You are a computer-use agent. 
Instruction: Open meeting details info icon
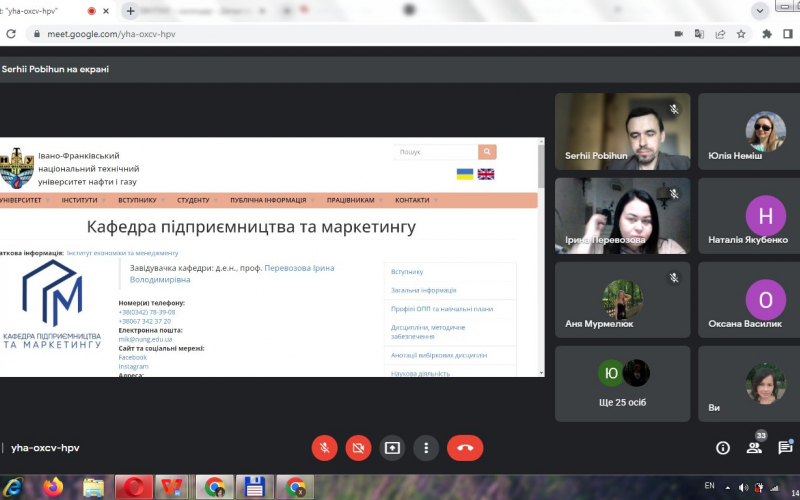click(x=723, y=448)
